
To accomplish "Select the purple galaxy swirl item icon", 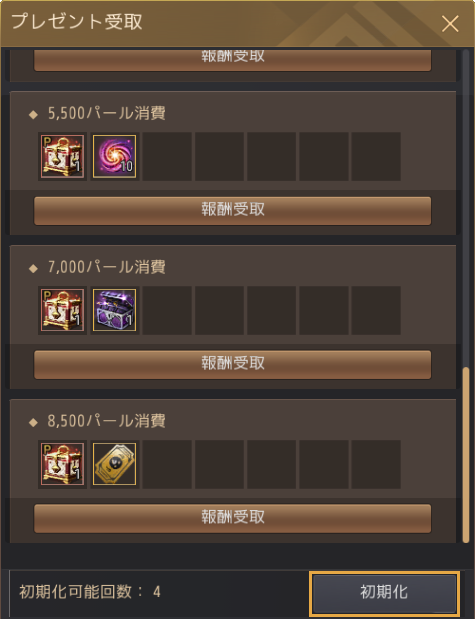I will [115, 156].
